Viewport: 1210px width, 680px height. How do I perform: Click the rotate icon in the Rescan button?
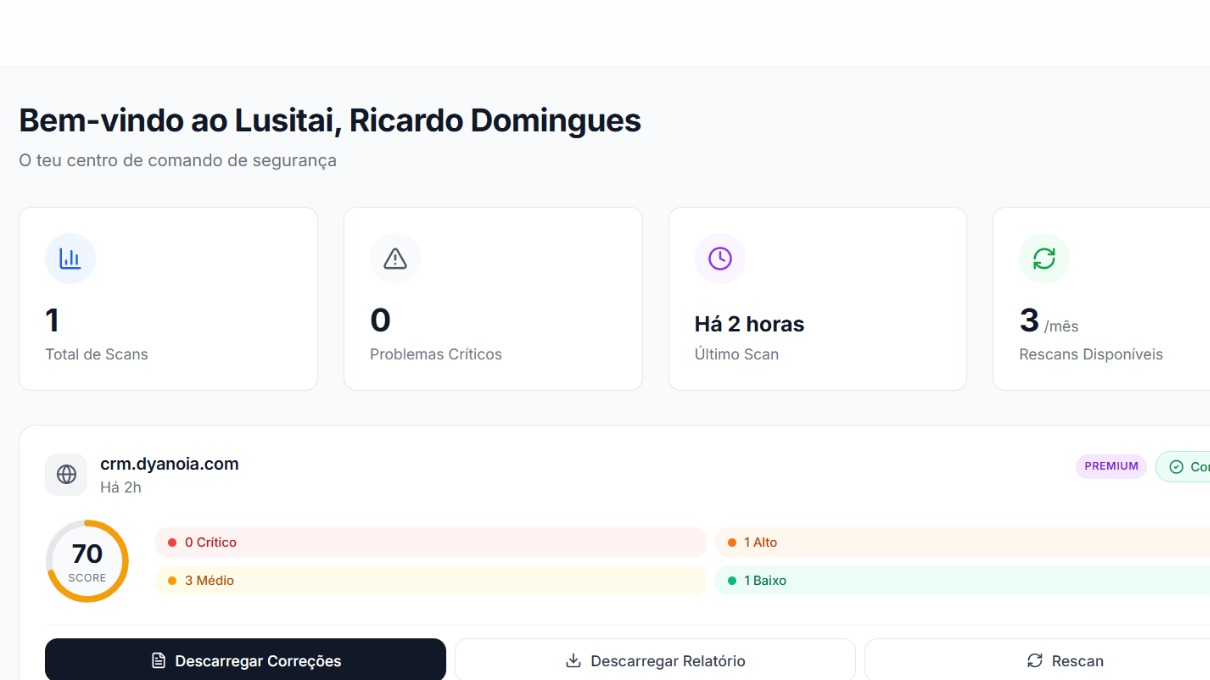[x=1035, y=661]
